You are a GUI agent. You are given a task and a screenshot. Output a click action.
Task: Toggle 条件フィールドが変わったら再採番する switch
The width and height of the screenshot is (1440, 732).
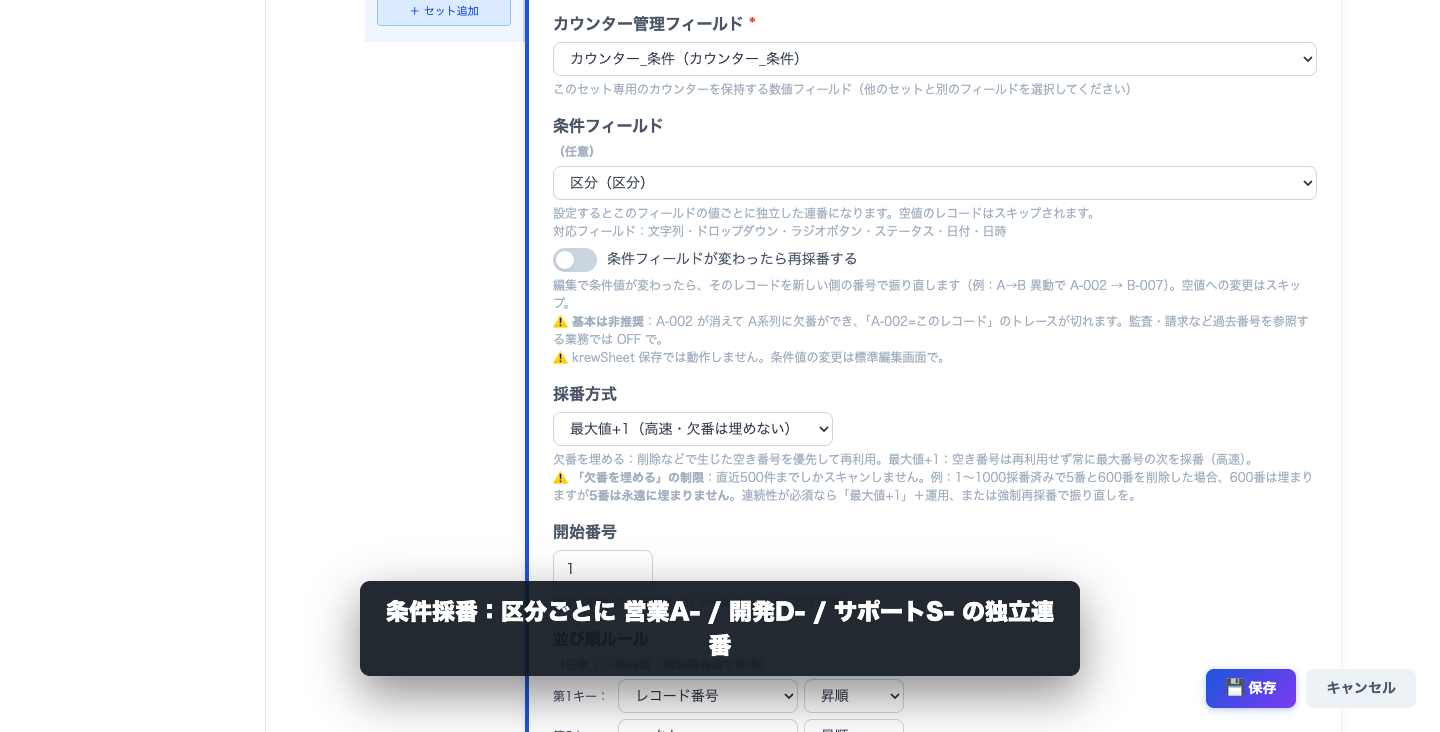tap(575, 260)
